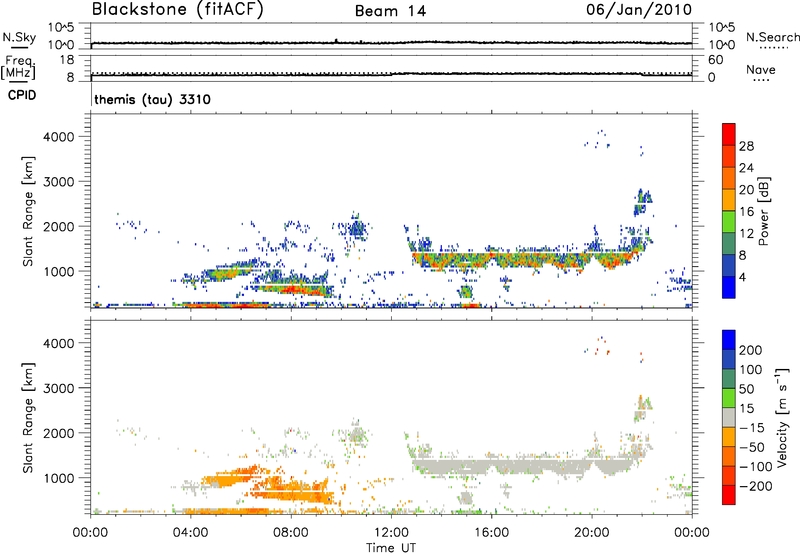800x554 pixels.
Task: Click the red top segment of Power colorbar
Action: (729, 134)
